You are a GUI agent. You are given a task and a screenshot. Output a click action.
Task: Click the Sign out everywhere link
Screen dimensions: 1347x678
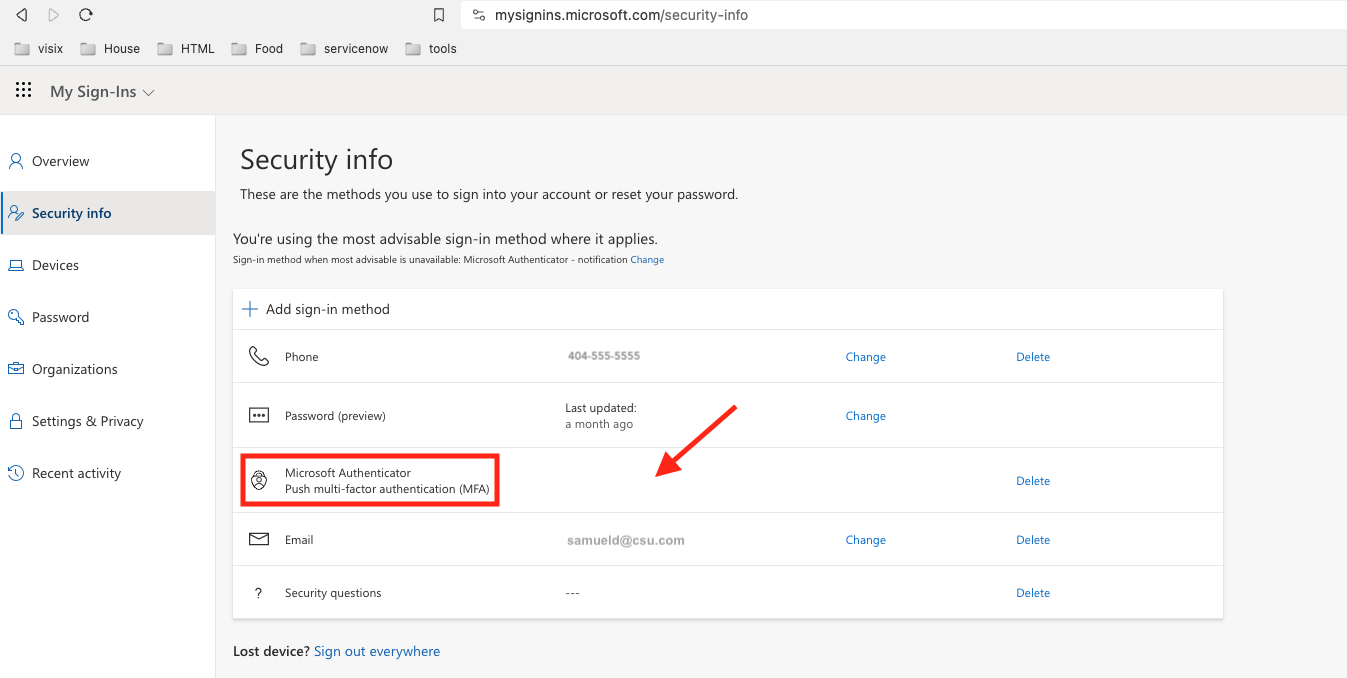tap(377, 651)
